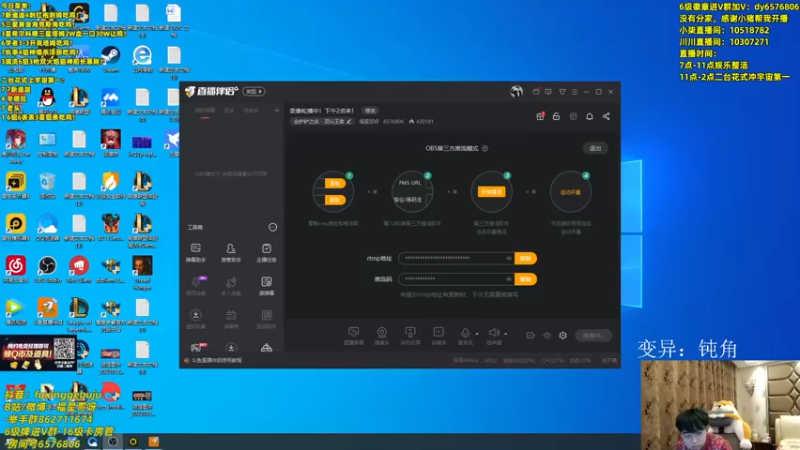The width and height of the screenshot is (800, 450).
Task: Open the Steam desktop shortcut
Action: 111,59
